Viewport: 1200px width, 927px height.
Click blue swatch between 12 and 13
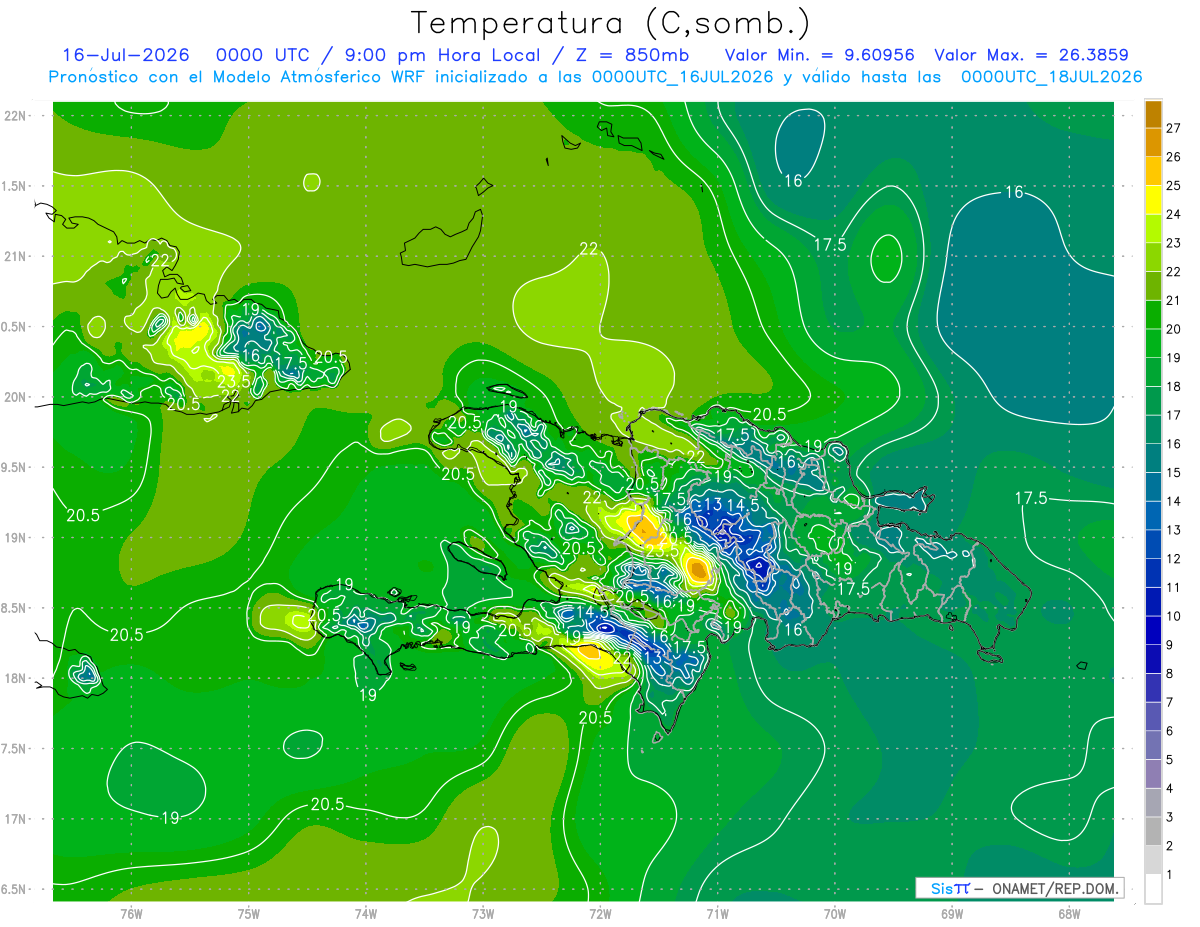pyautogui.click(x=1154, y=544)
